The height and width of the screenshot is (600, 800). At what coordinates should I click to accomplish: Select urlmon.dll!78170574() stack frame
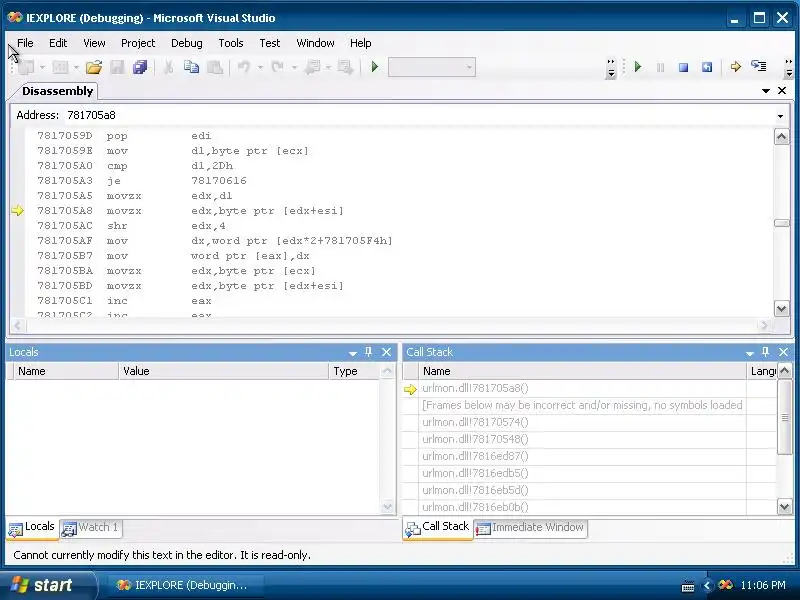(475, 422)
